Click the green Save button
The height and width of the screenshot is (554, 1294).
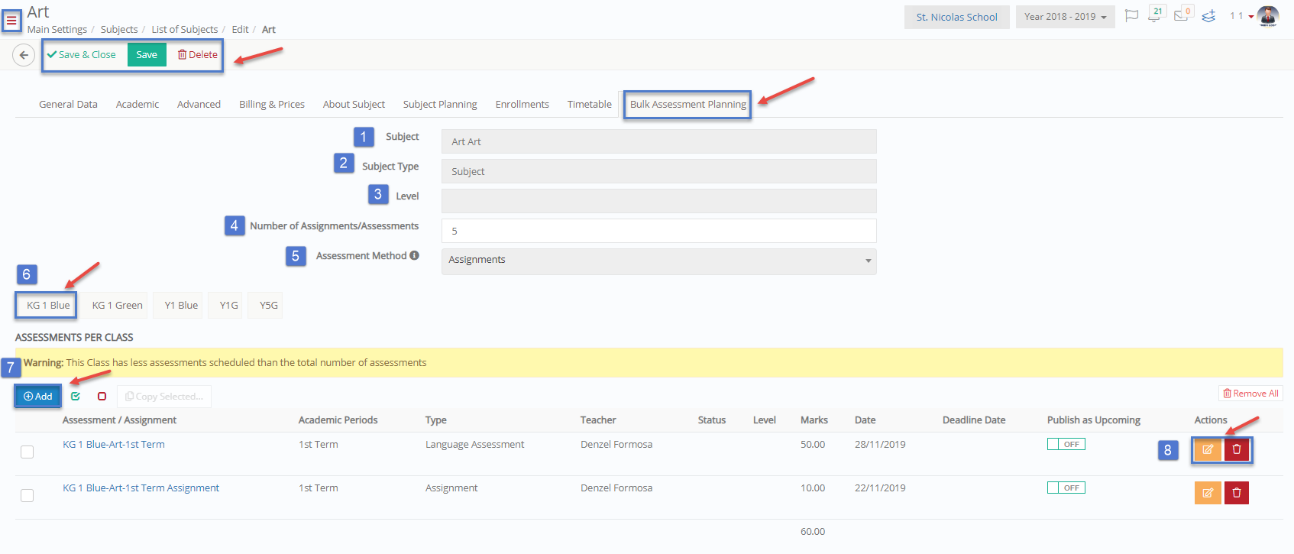[147, 55]
